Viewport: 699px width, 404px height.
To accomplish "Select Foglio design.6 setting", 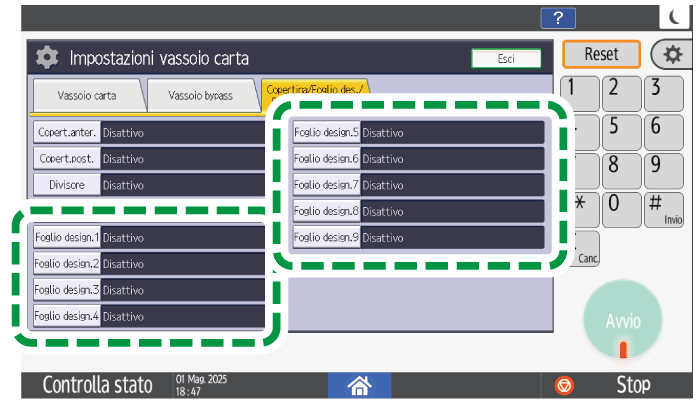I will pos(326,159).
